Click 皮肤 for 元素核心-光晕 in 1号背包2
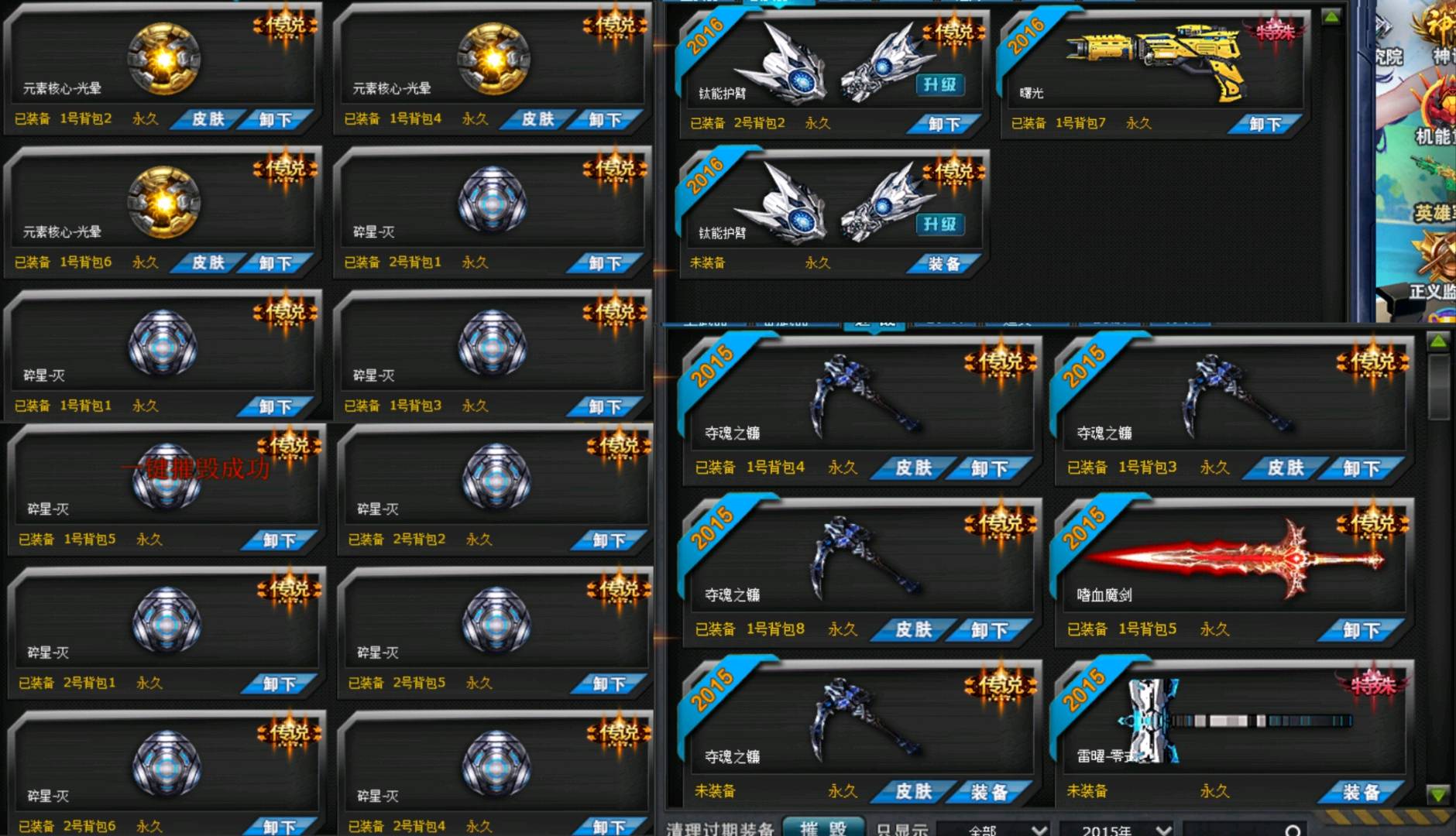This screenshot has height=836, width=1456. 208,119
